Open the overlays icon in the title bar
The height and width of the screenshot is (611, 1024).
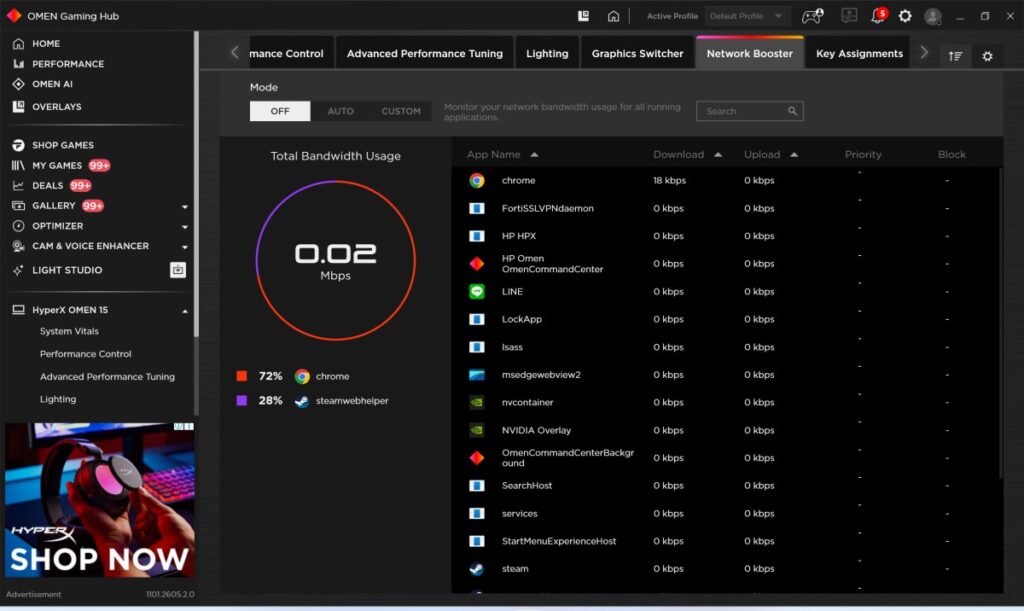coord(583,16)
